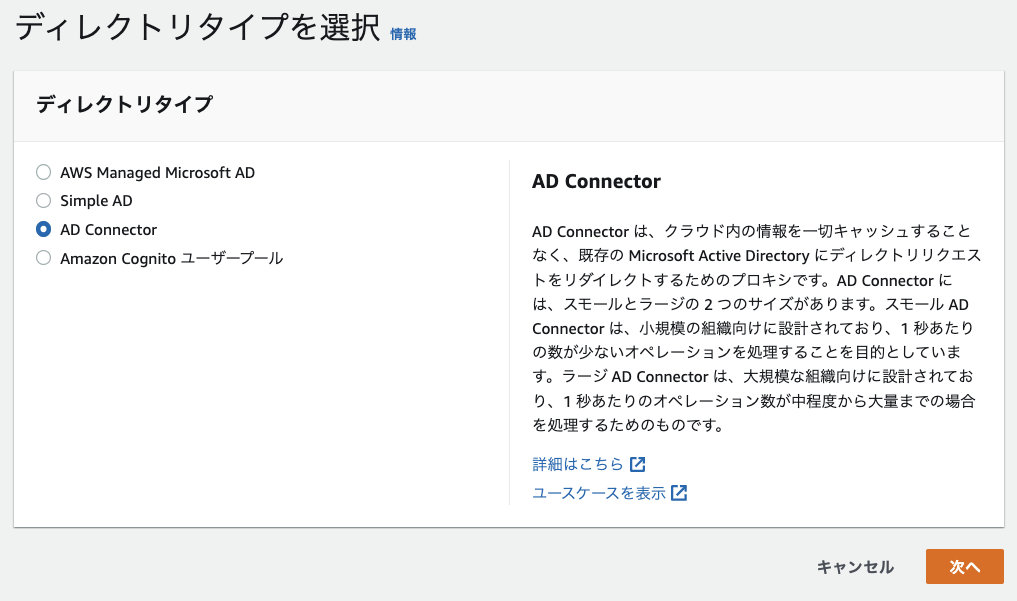Select AWS Managed Microsoft AD radio button
The image size is (1017, 601).
coord(43,172)
